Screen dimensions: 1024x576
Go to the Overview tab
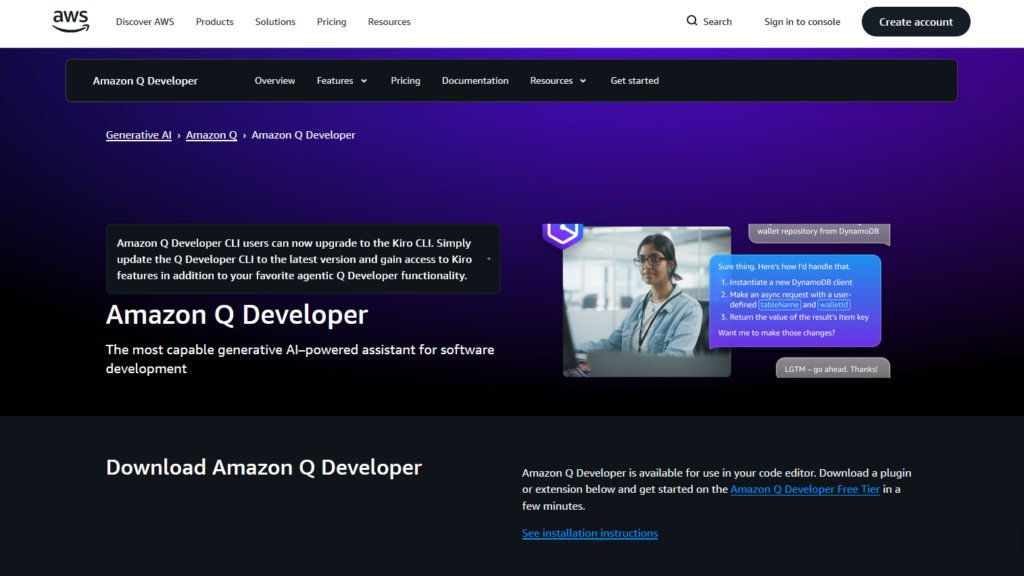tap(275, 81)
